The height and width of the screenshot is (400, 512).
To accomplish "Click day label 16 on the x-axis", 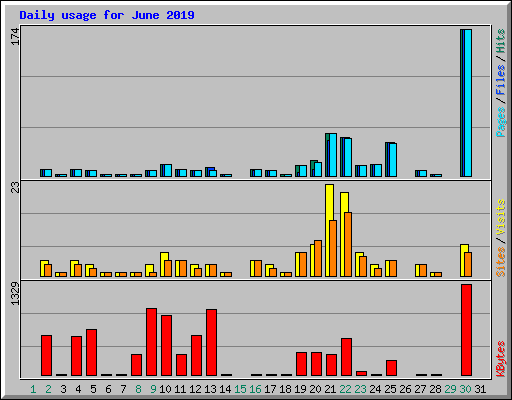I will [255, 389].
